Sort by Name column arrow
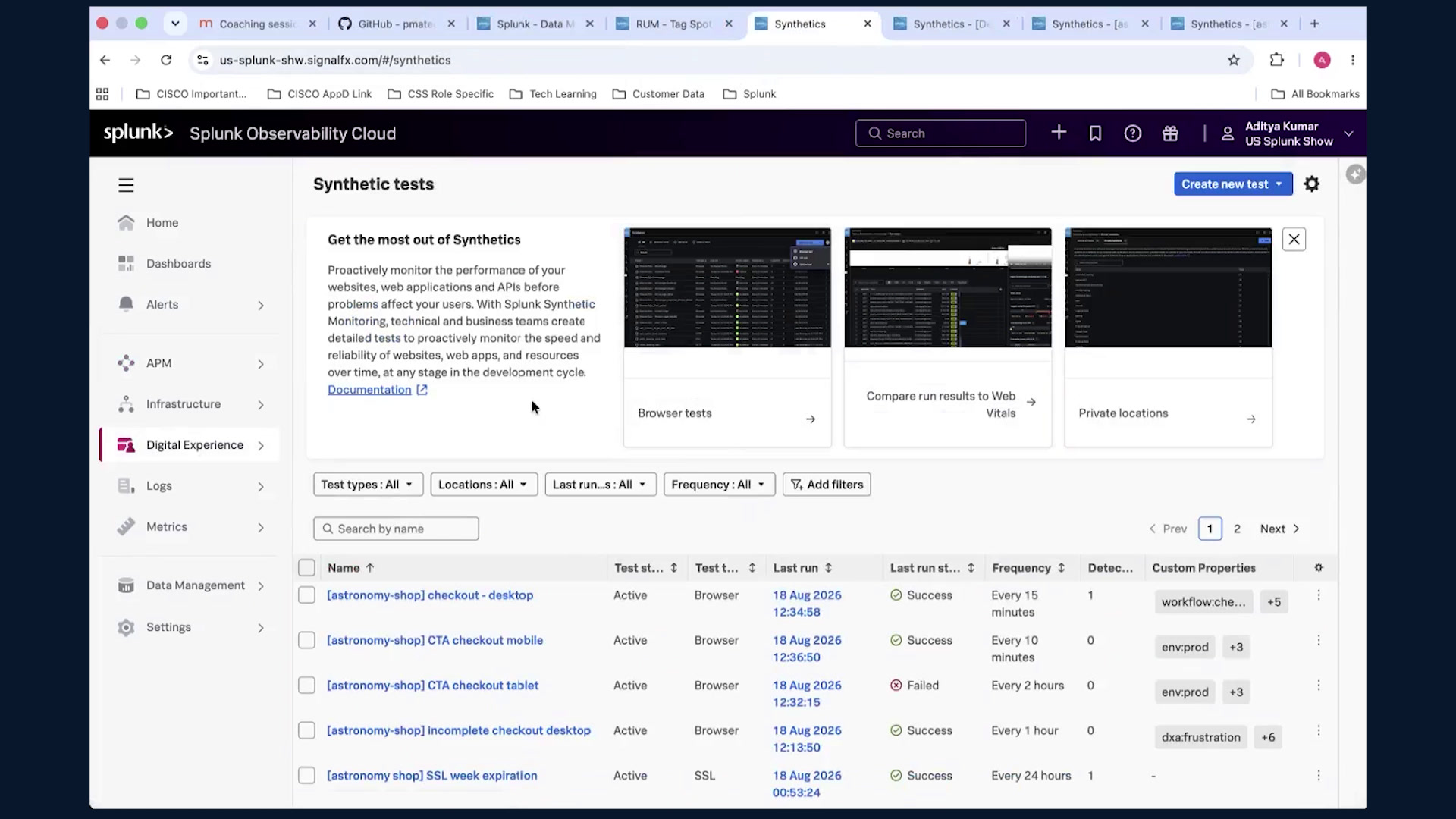 370,568
